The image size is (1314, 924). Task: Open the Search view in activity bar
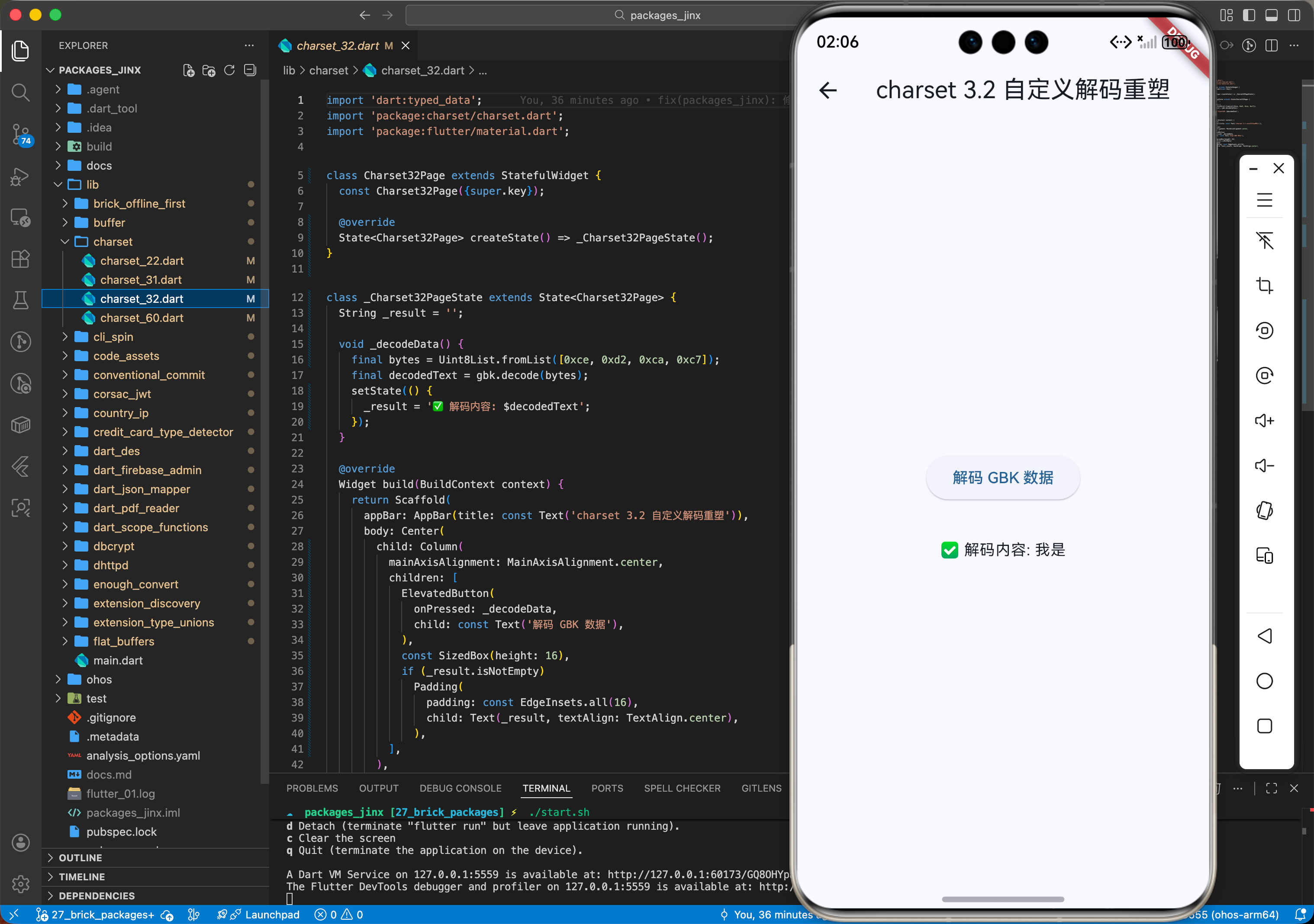[x=21, y=92]
